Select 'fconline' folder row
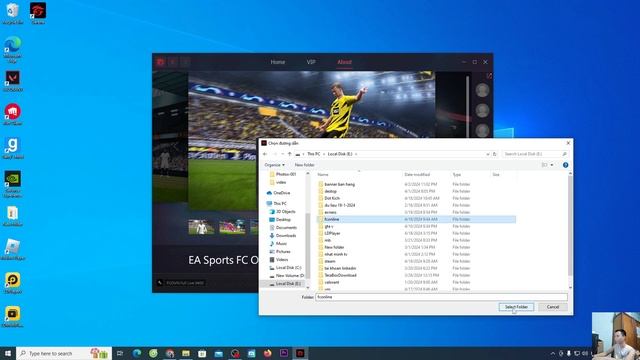The width and height of the screenshot is (640, 360). [x=416, y=219]
